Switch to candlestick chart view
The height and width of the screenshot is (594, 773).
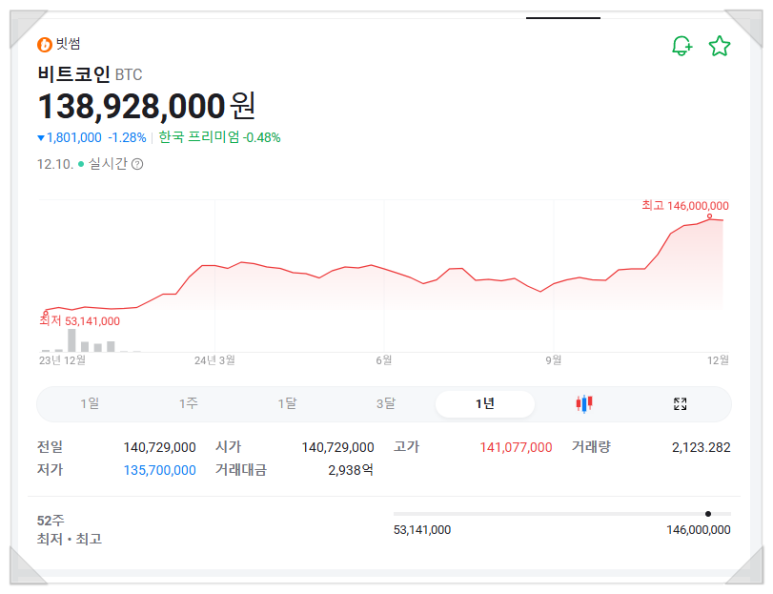tap(584, 404)
